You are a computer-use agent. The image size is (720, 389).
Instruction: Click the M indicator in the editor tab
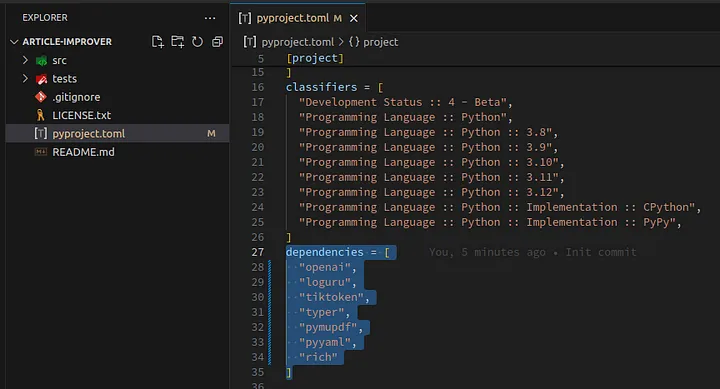pos(338,18)
